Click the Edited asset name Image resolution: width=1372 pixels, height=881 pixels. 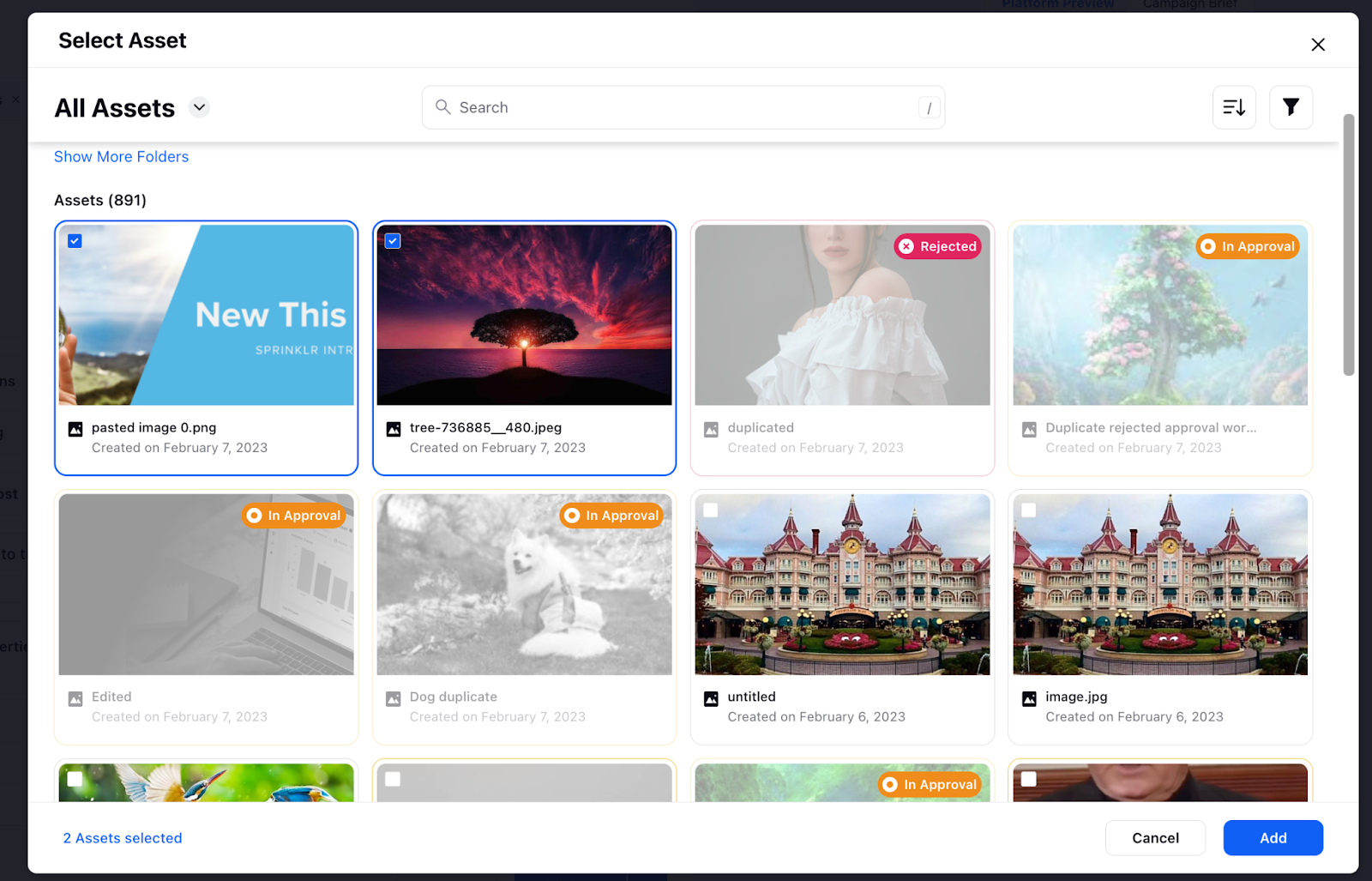[x=111, y=697]
